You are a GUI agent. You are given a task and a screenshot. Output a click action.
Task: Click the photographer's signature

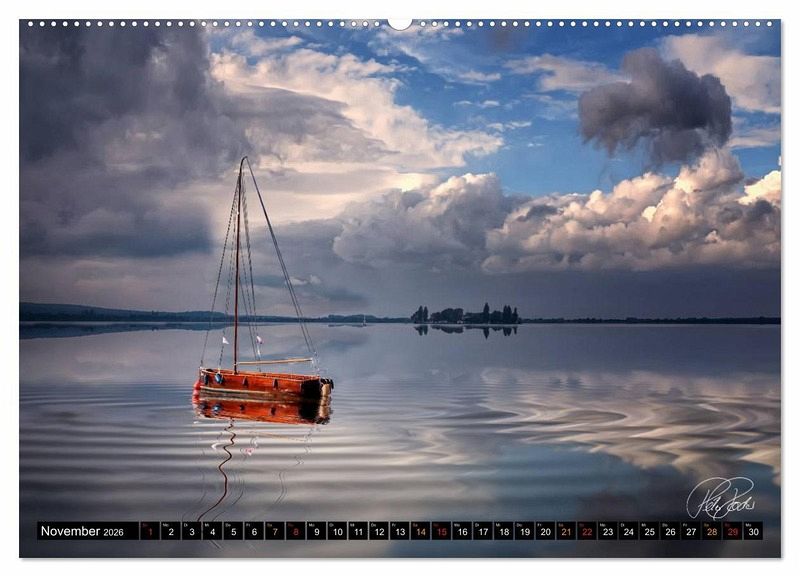tap(719, 496)
